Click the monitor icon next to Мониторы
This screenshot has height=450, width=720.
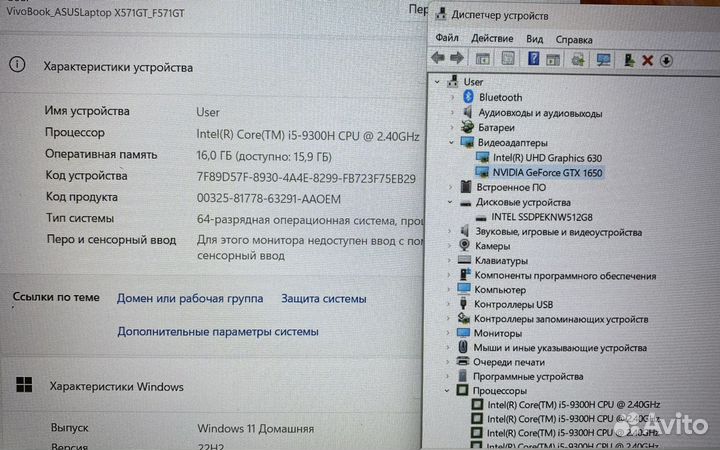click(x=463, y=332)
